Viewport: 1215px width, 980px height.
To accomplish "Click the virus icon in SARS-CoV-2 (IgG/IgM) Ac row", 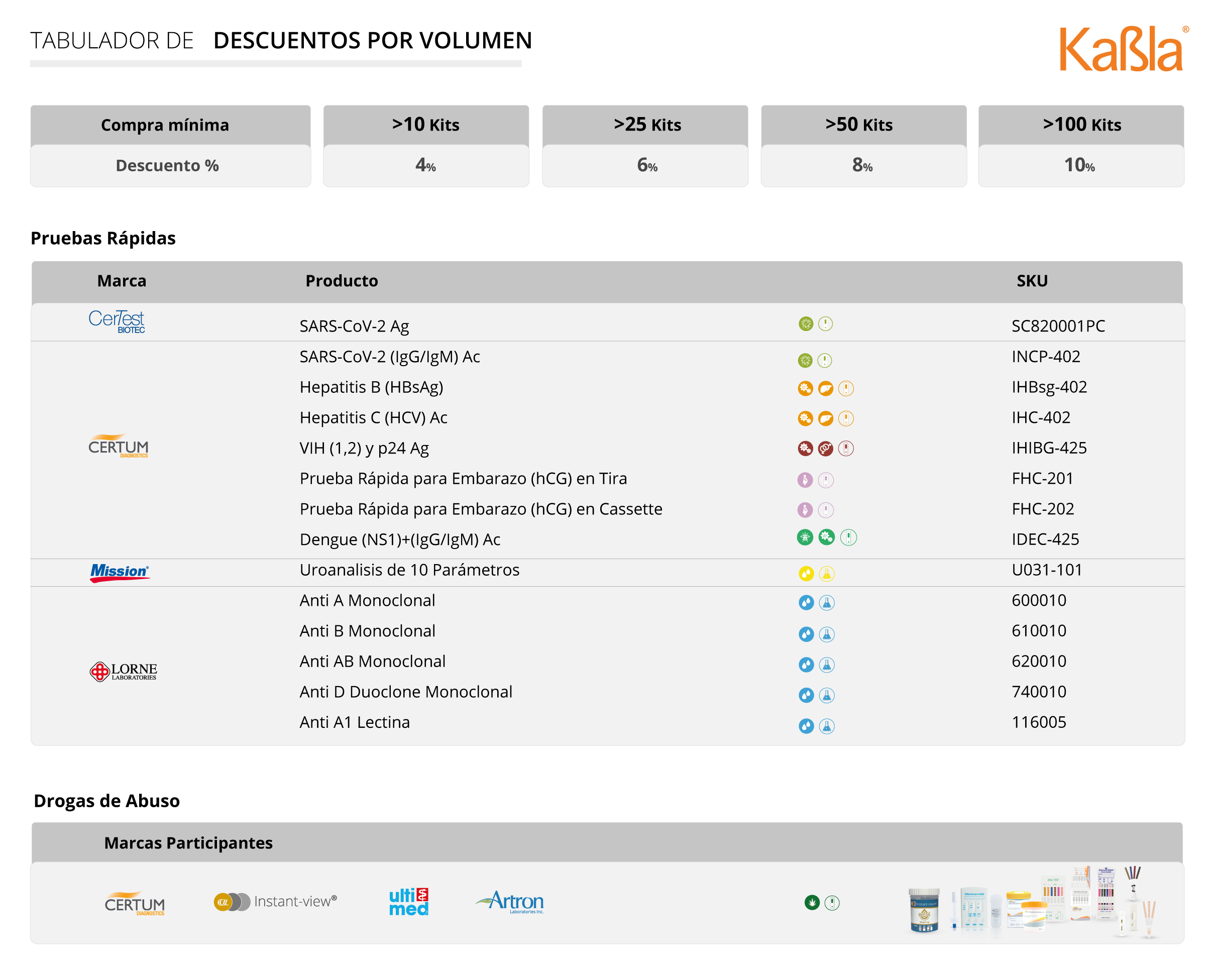I will 805,360.
